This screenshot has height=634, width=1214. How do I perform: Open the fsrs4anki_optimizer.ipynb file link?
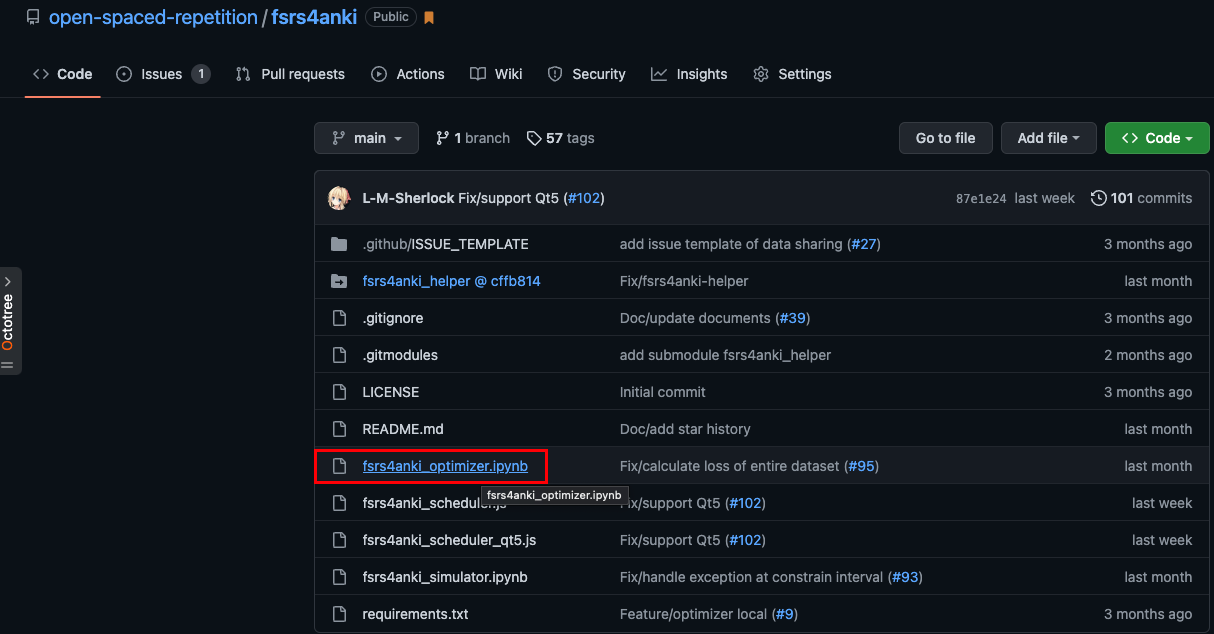click(x=445, y=466)
